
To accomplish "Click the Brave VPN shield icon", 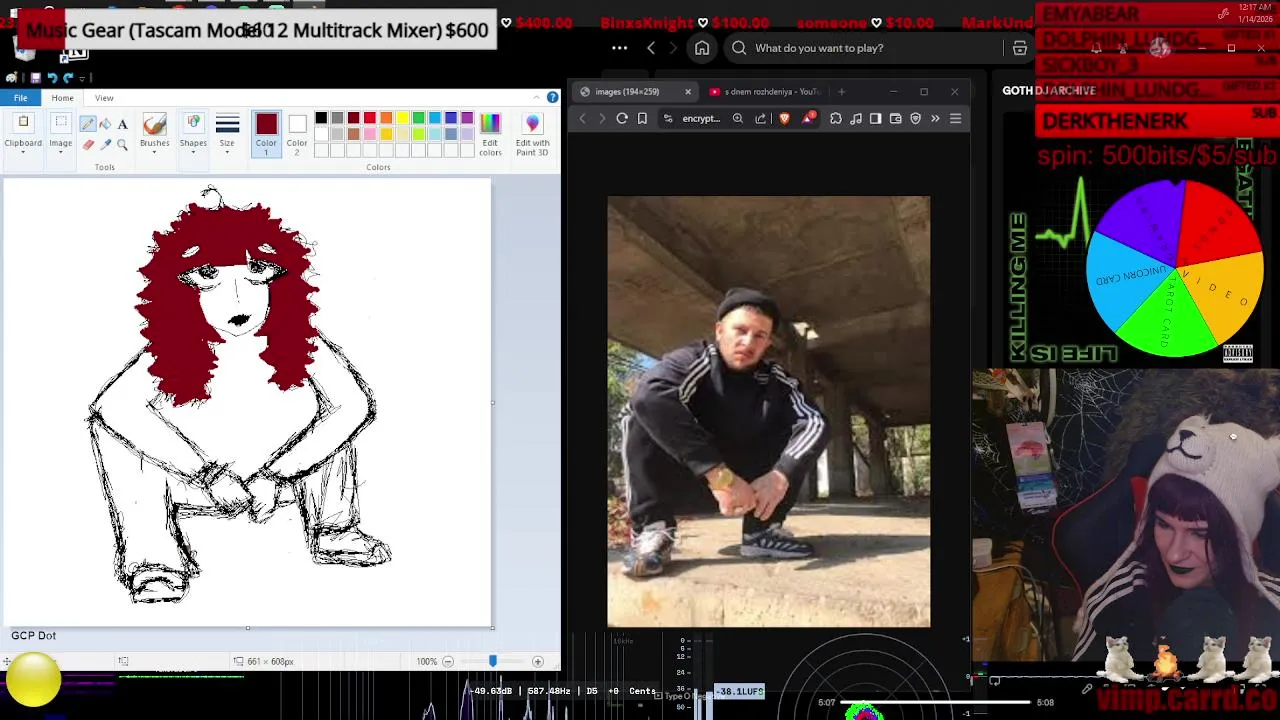I will click(x=915, y=118).
